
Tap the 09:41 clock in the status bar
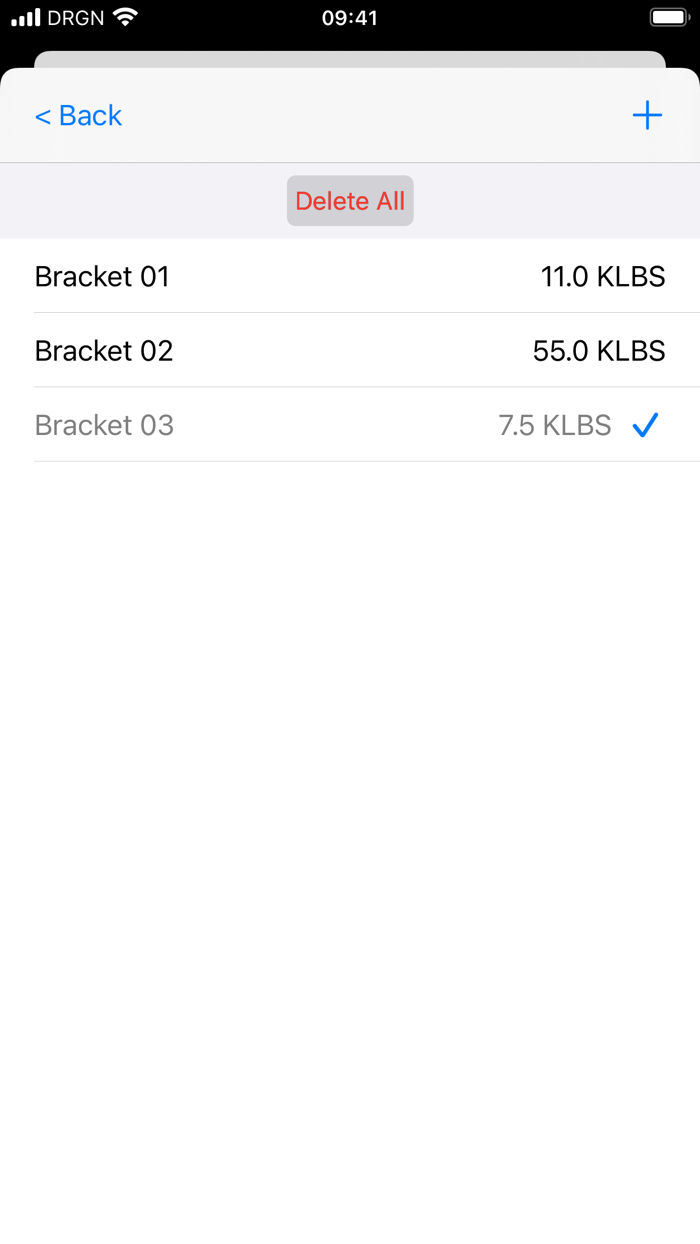350,17
